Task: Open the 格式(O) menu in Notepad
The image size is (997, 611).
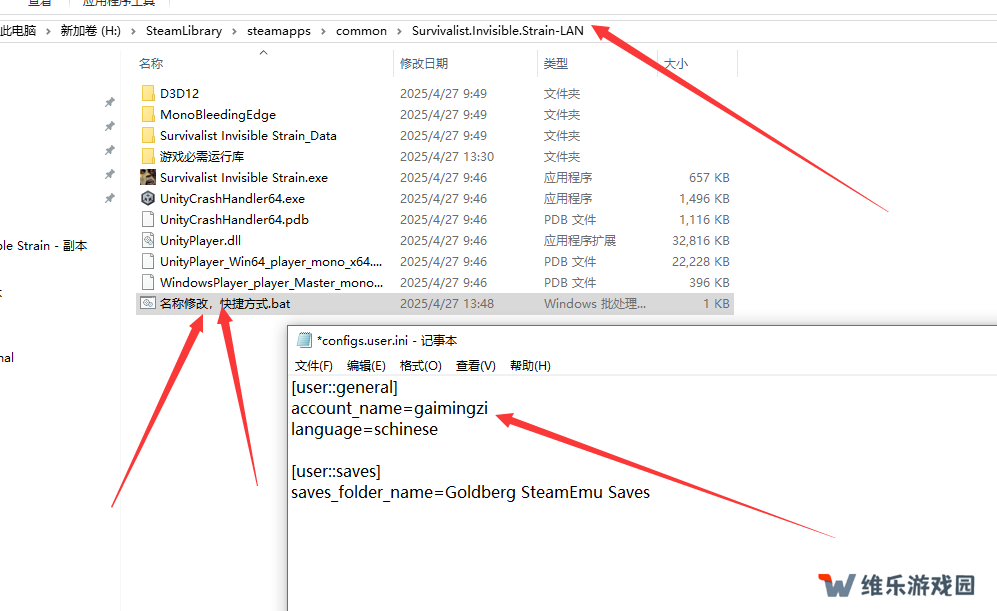Action: click(x=420, y=366)
